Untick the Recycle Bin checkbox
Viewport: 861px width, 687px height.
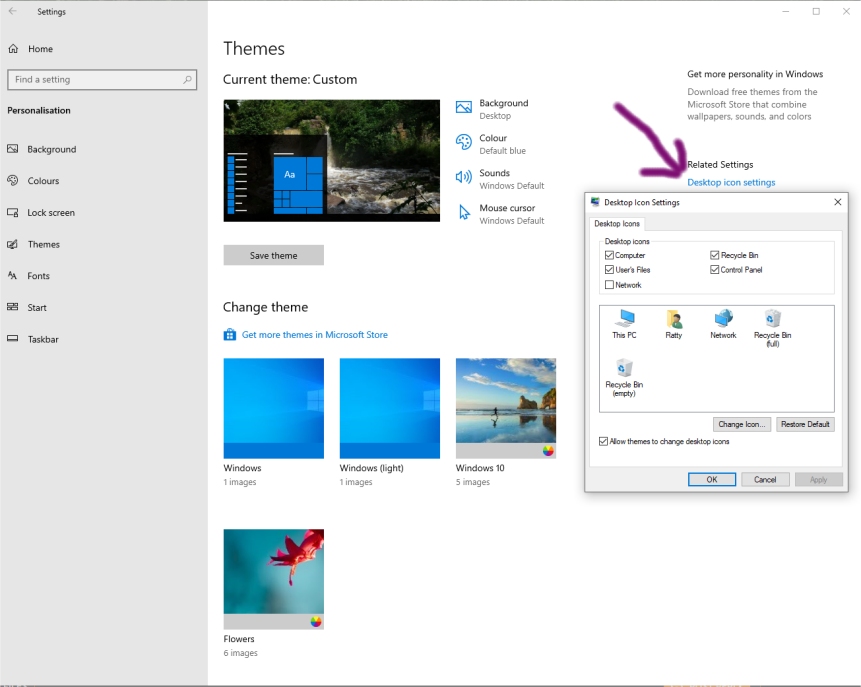(x=714, y=255)
